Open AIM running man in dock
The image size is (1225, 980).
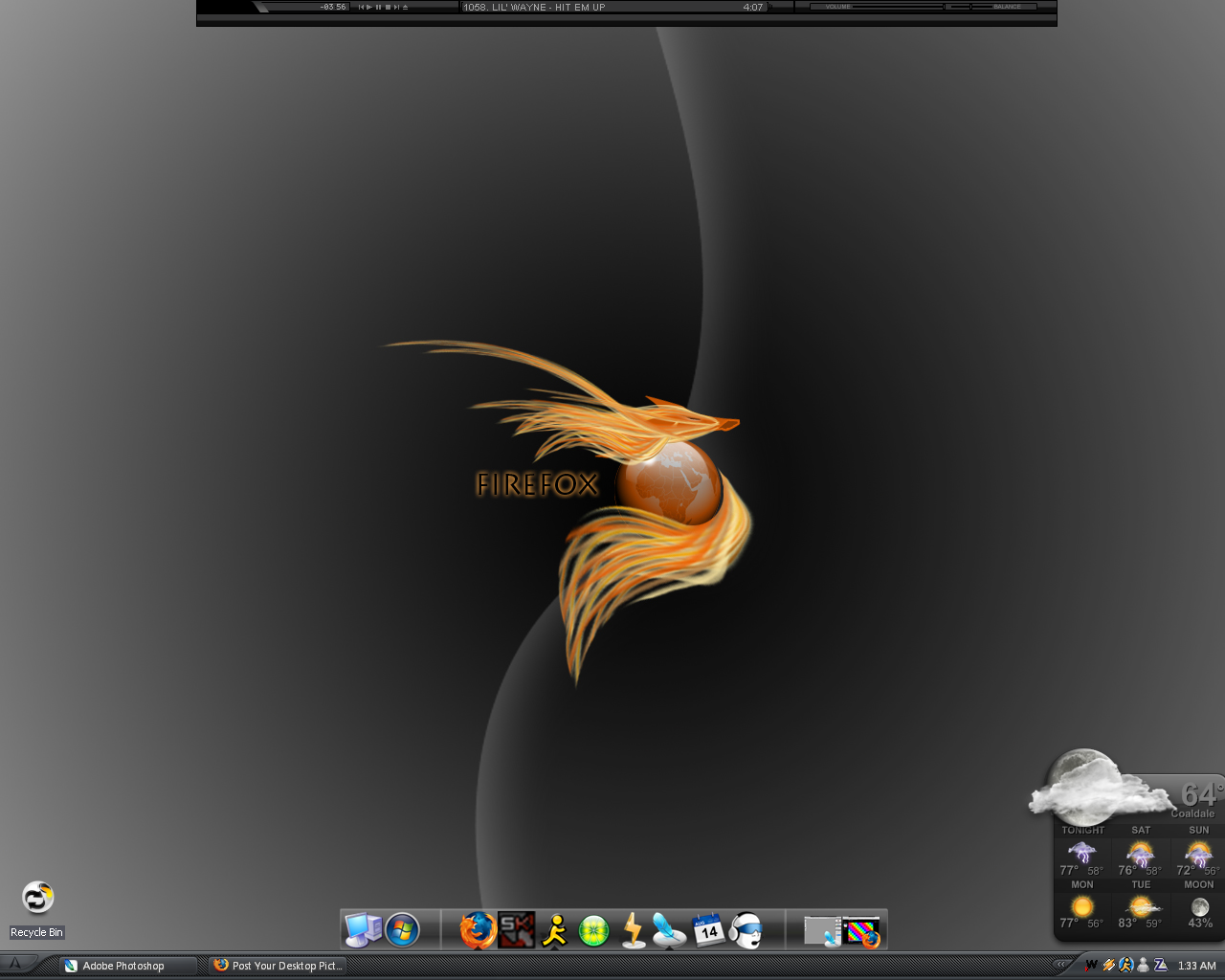click(555, 929)
